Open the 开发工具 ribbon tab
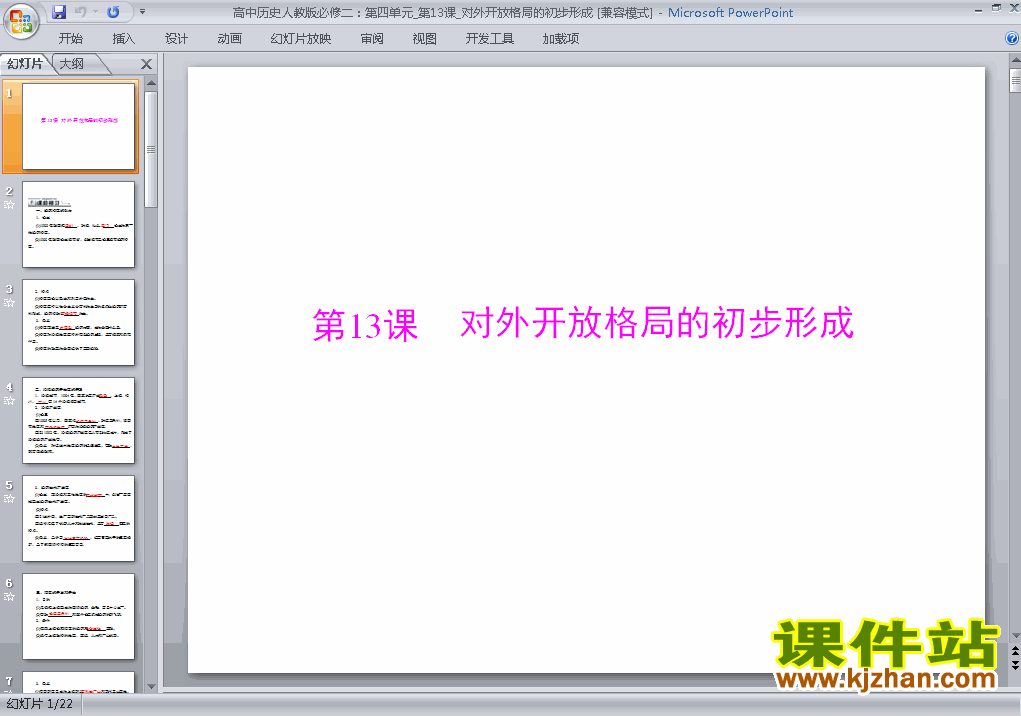 [x=490, y=38]
